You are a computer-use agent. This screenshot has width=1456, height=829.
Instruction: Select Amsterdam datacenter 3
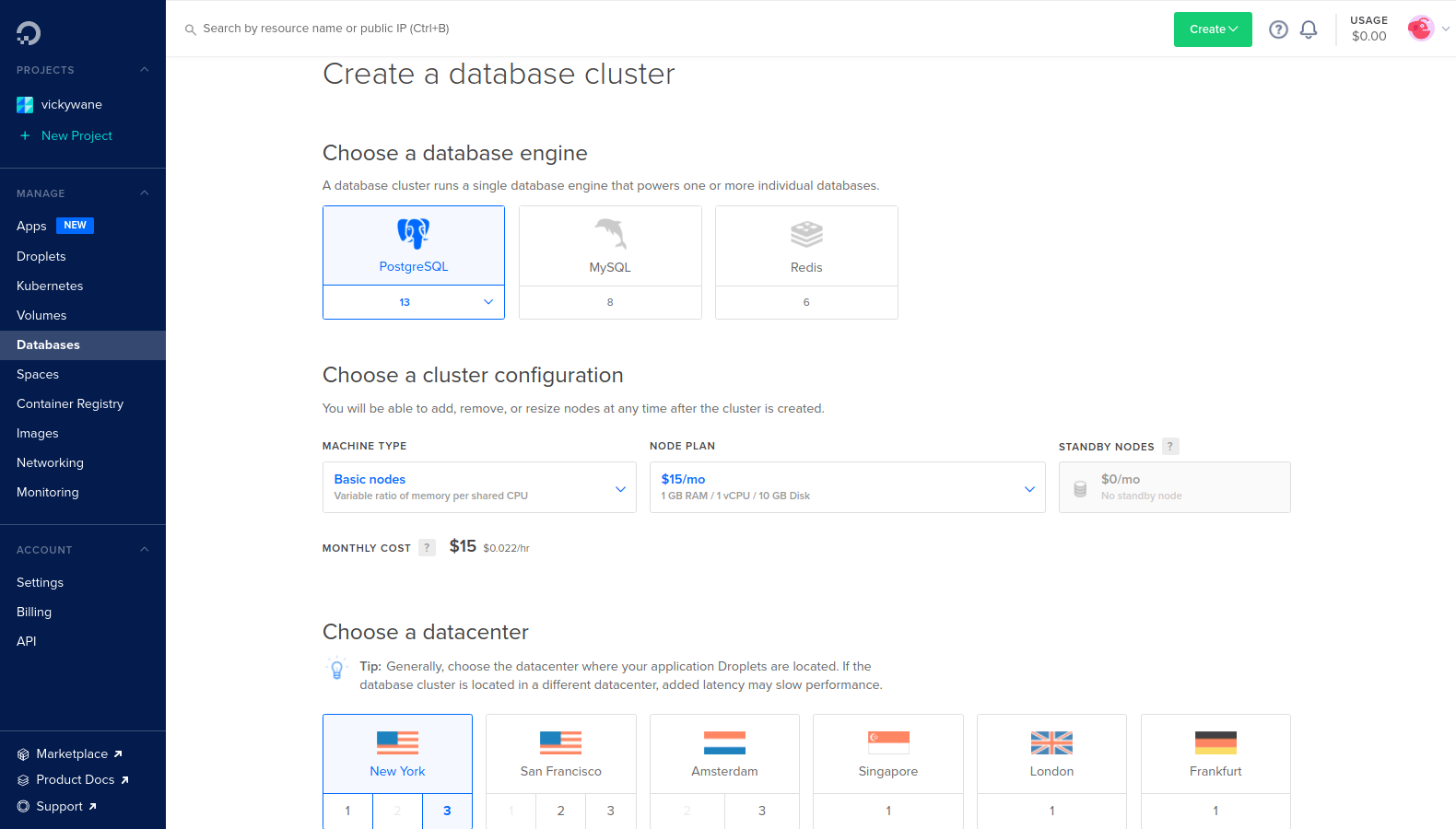[x=762, y=811]
